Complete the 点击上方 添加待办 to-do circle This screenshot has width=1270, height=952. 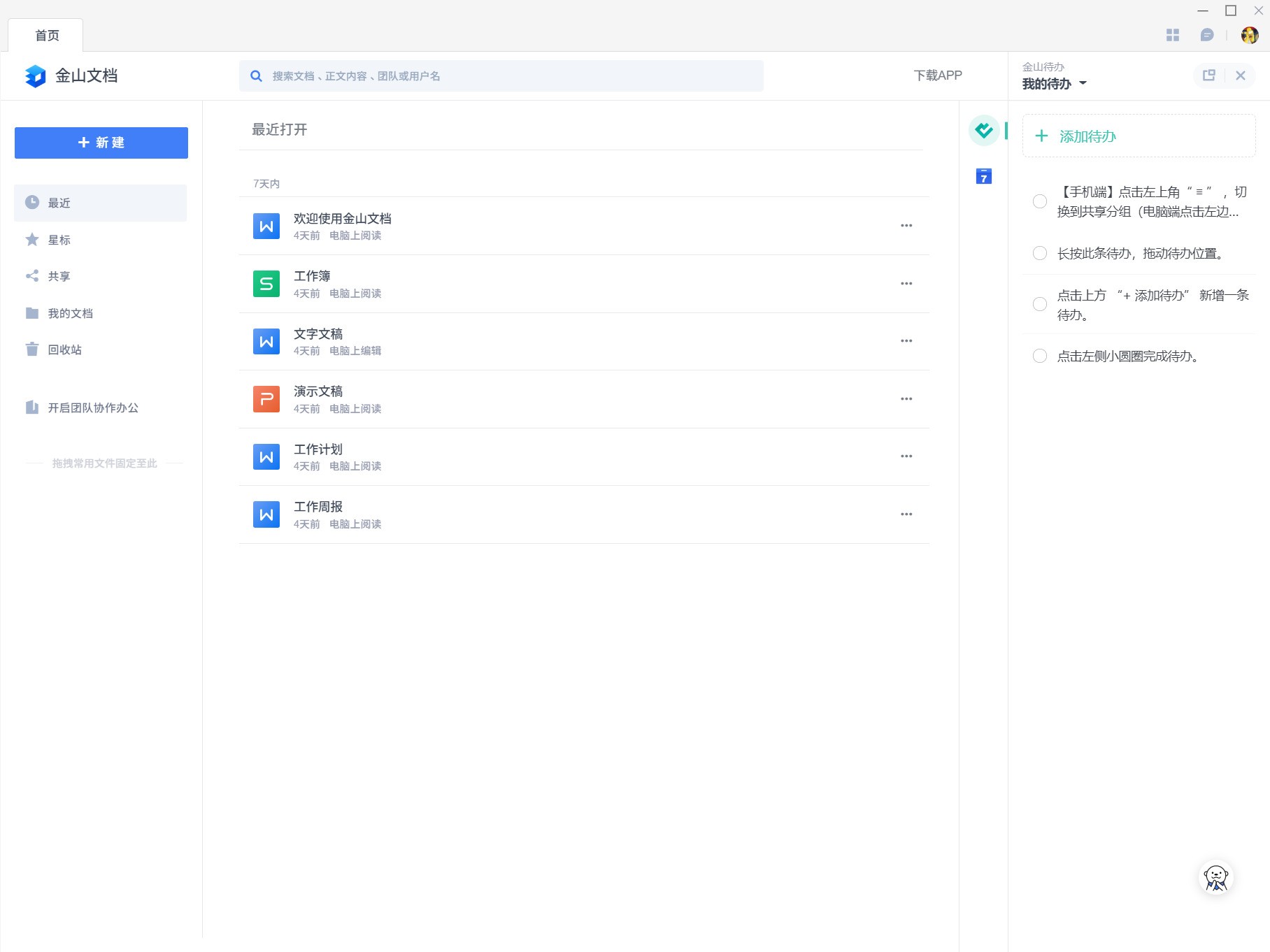coord(1040,304)
